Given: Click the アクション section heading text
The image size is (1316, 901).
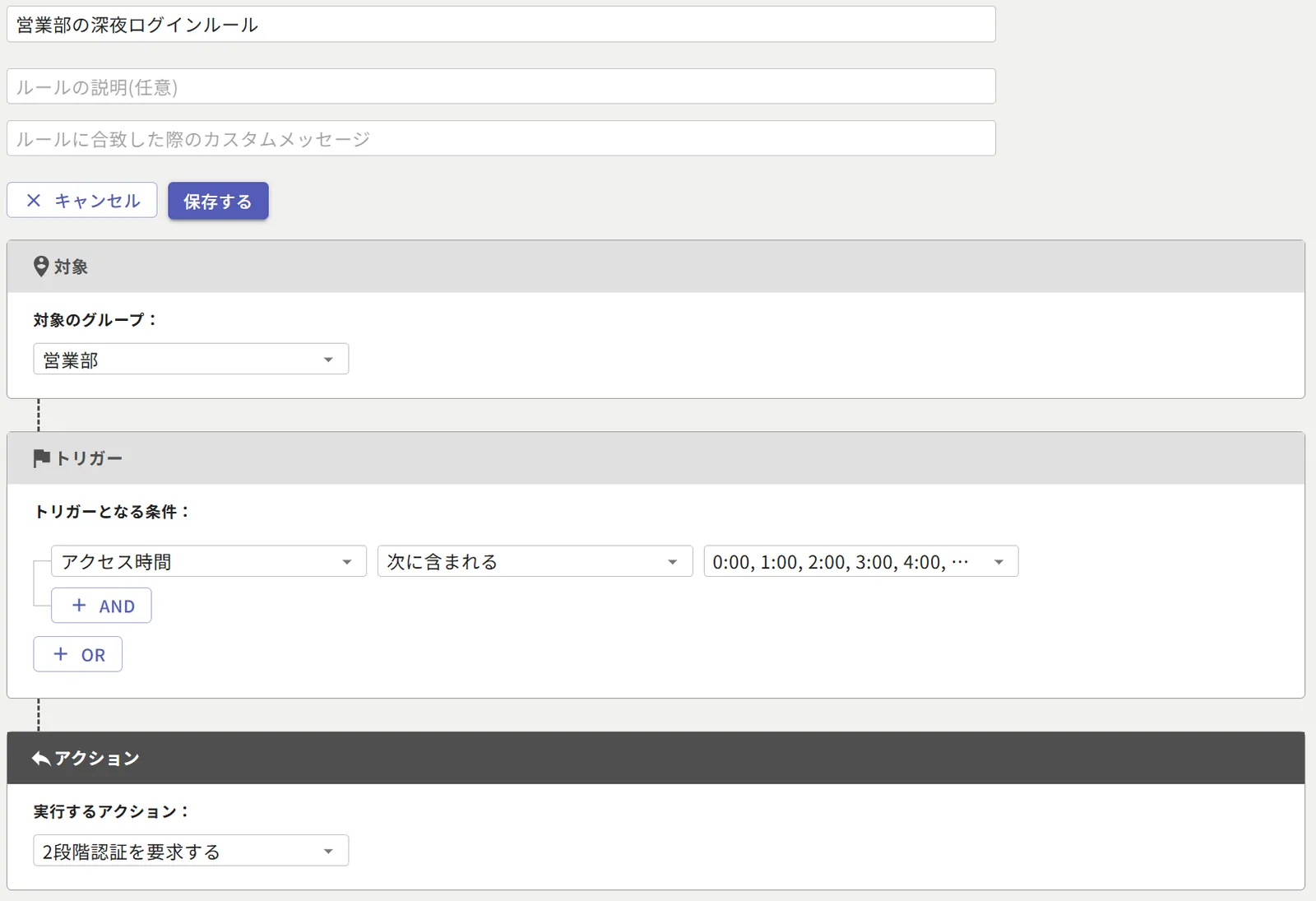Looking at the screenshot, I should (x=97, y=759).
